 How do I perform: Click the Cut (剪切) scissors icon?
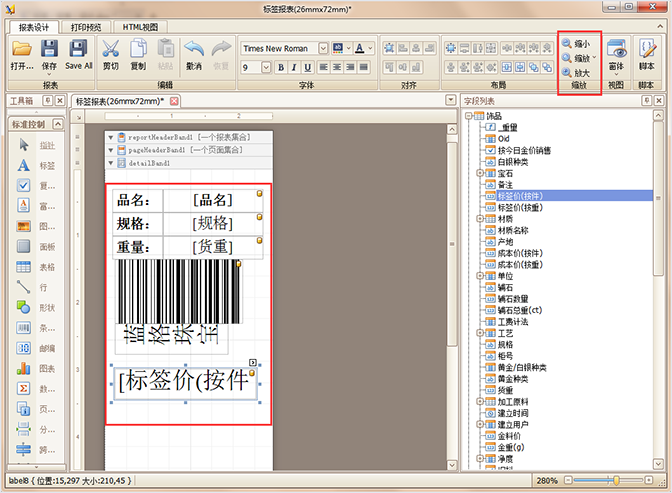point(110,48)
